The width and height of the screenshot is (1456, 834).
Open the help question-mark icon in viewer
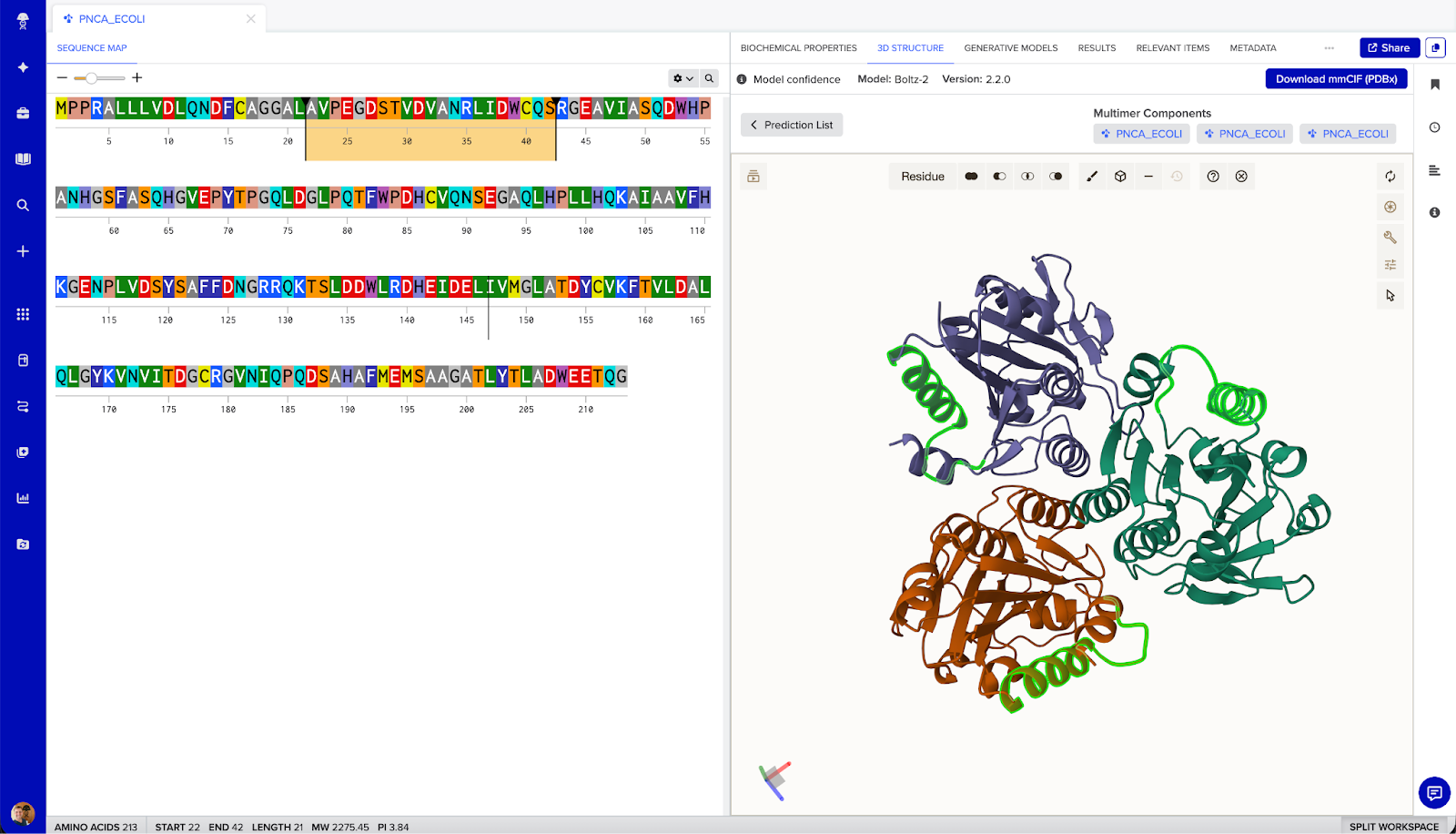pos(1213,177)
